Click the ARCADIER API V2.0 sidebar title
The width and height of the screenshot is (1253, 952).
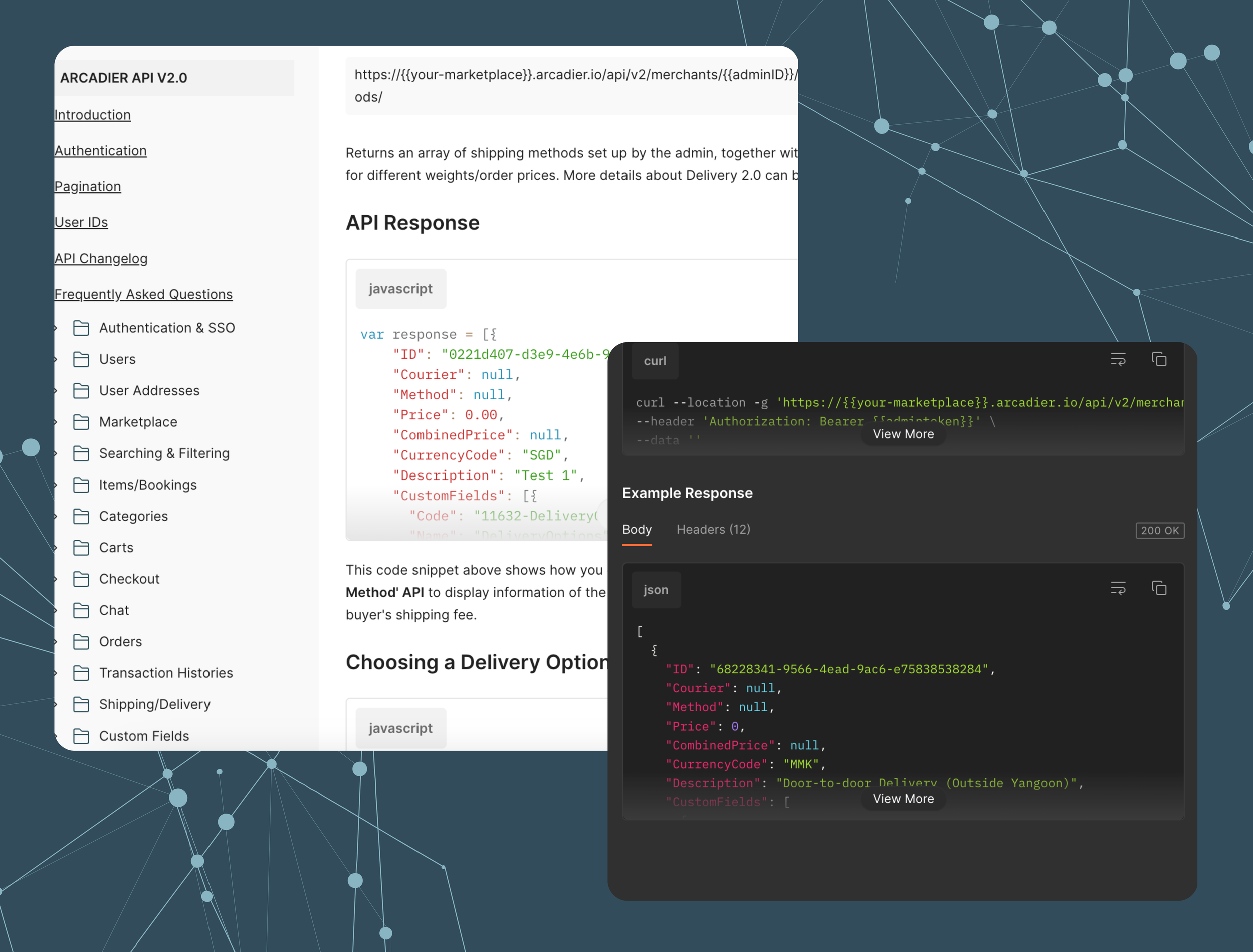[123, 78]
